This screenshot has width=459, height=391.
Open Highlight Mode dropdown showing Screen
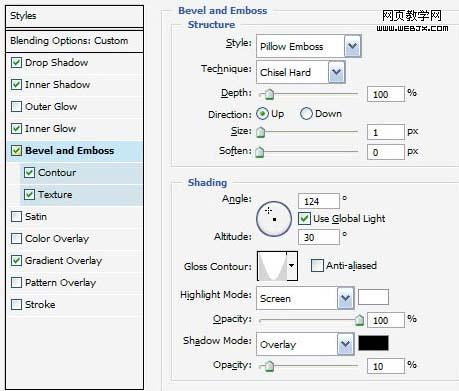click(305, 298)
